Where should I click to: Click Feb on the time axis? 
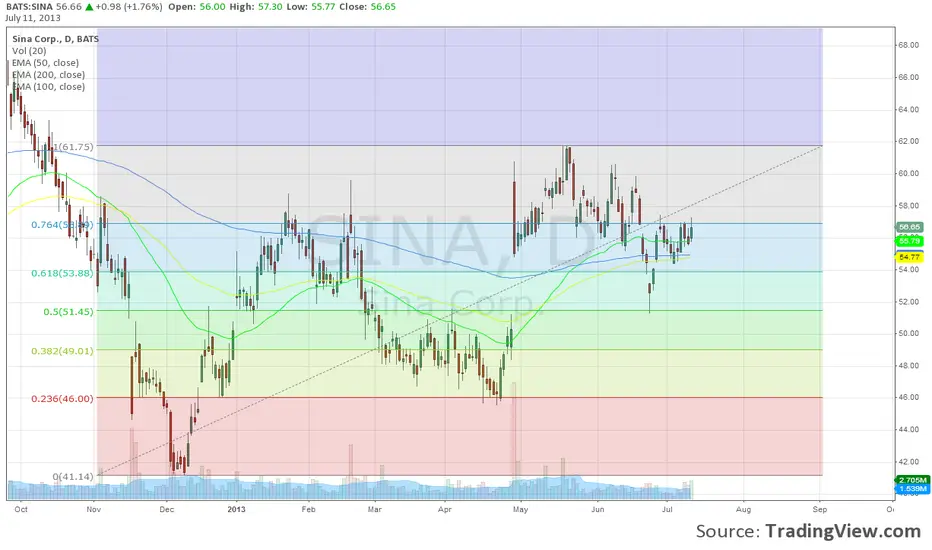(x=308, y=510)
